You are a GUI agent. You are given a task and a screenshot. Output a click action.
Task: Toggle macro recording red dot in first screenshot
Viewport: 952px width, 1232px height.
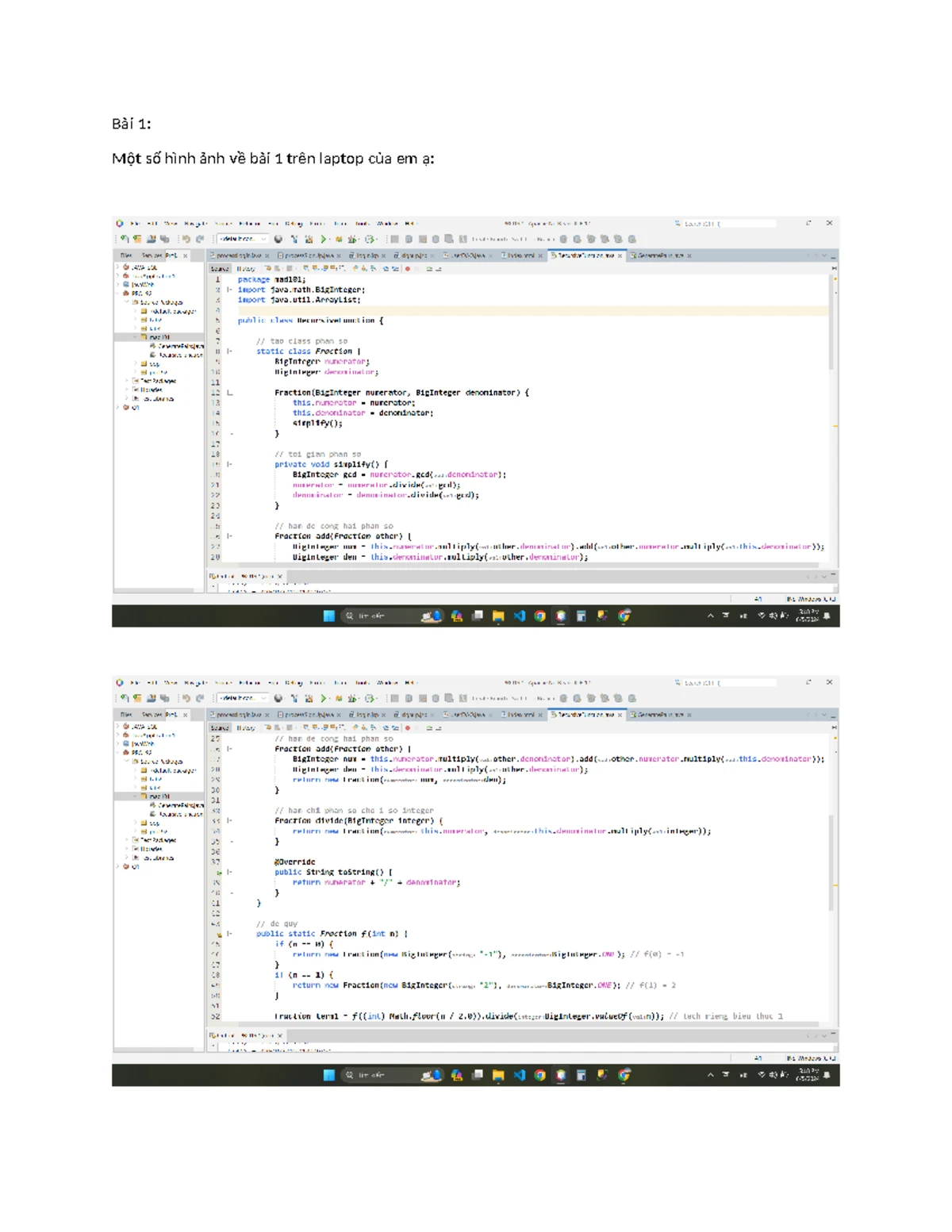408,269
